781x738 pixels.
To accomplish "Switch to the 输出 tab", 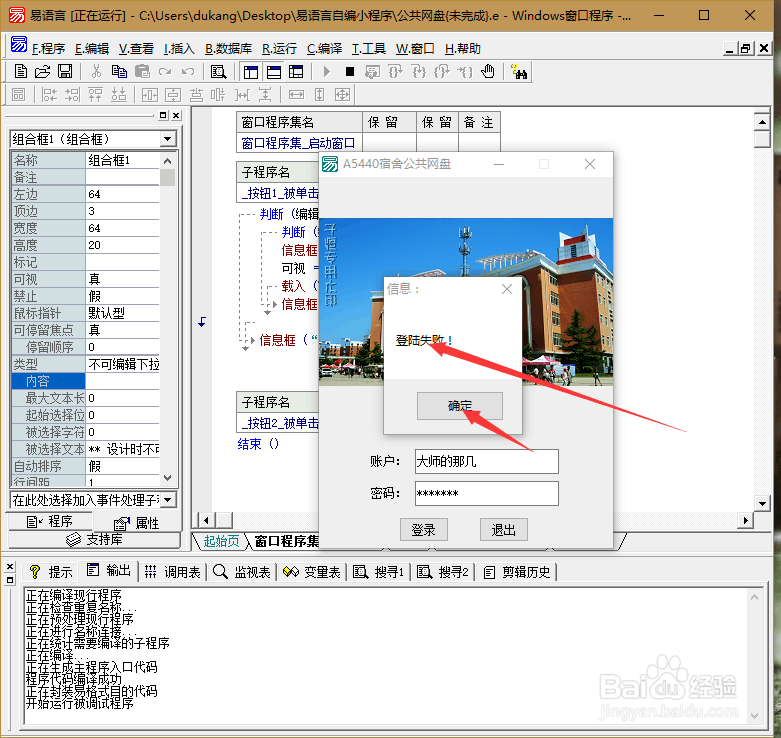I will click(x=109, y=571).
